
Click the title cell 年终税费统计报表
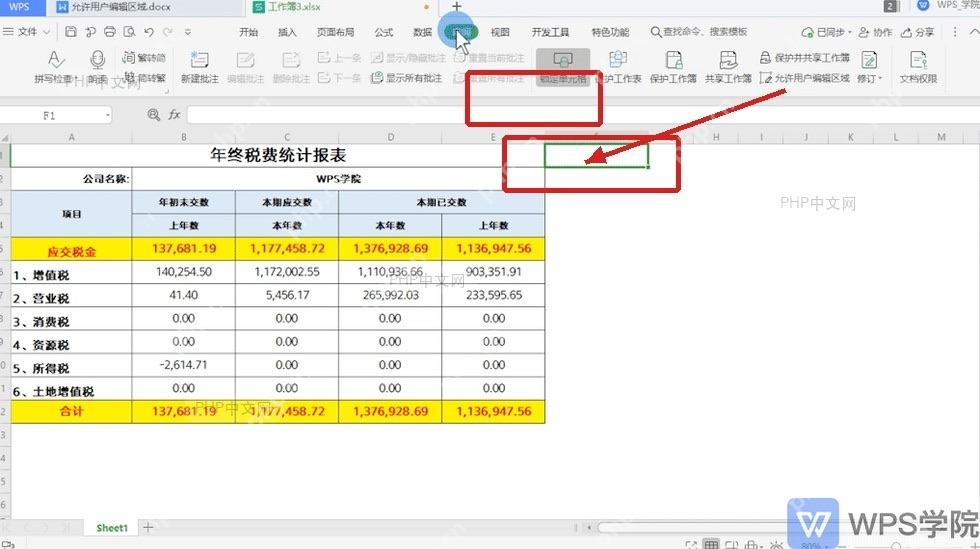pos(278,155)
